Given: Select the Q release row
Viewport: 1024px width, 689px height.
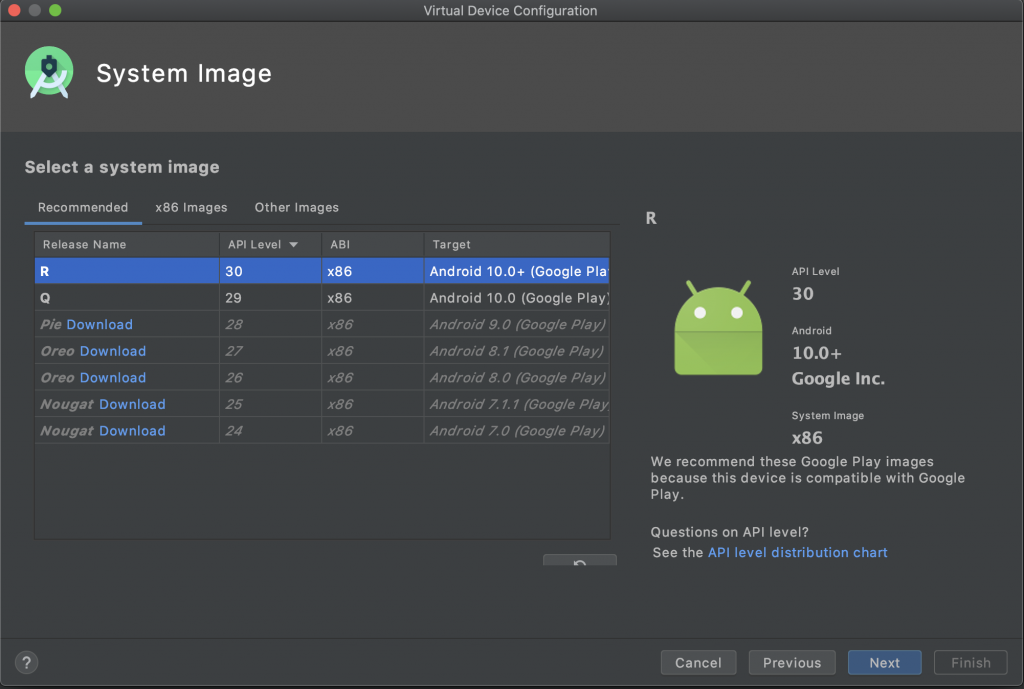Looking at the screenshot, I should (320, 298).
